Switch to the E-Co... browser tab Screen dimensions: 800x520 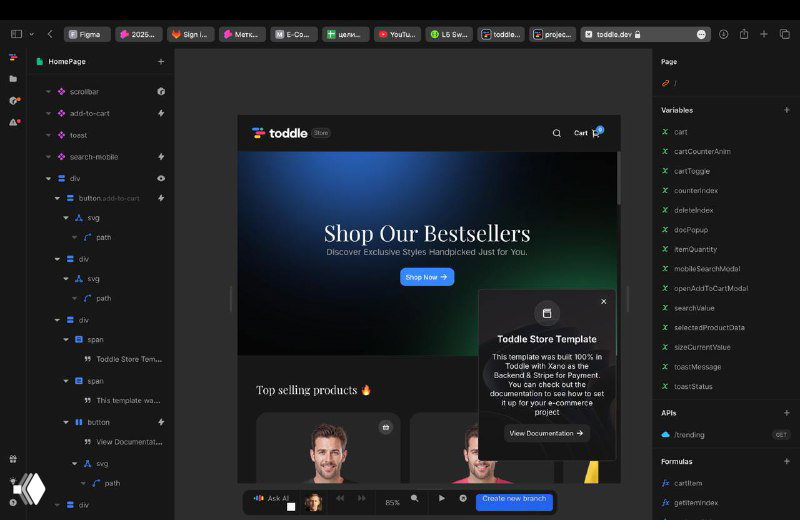(x=294, y=34)
